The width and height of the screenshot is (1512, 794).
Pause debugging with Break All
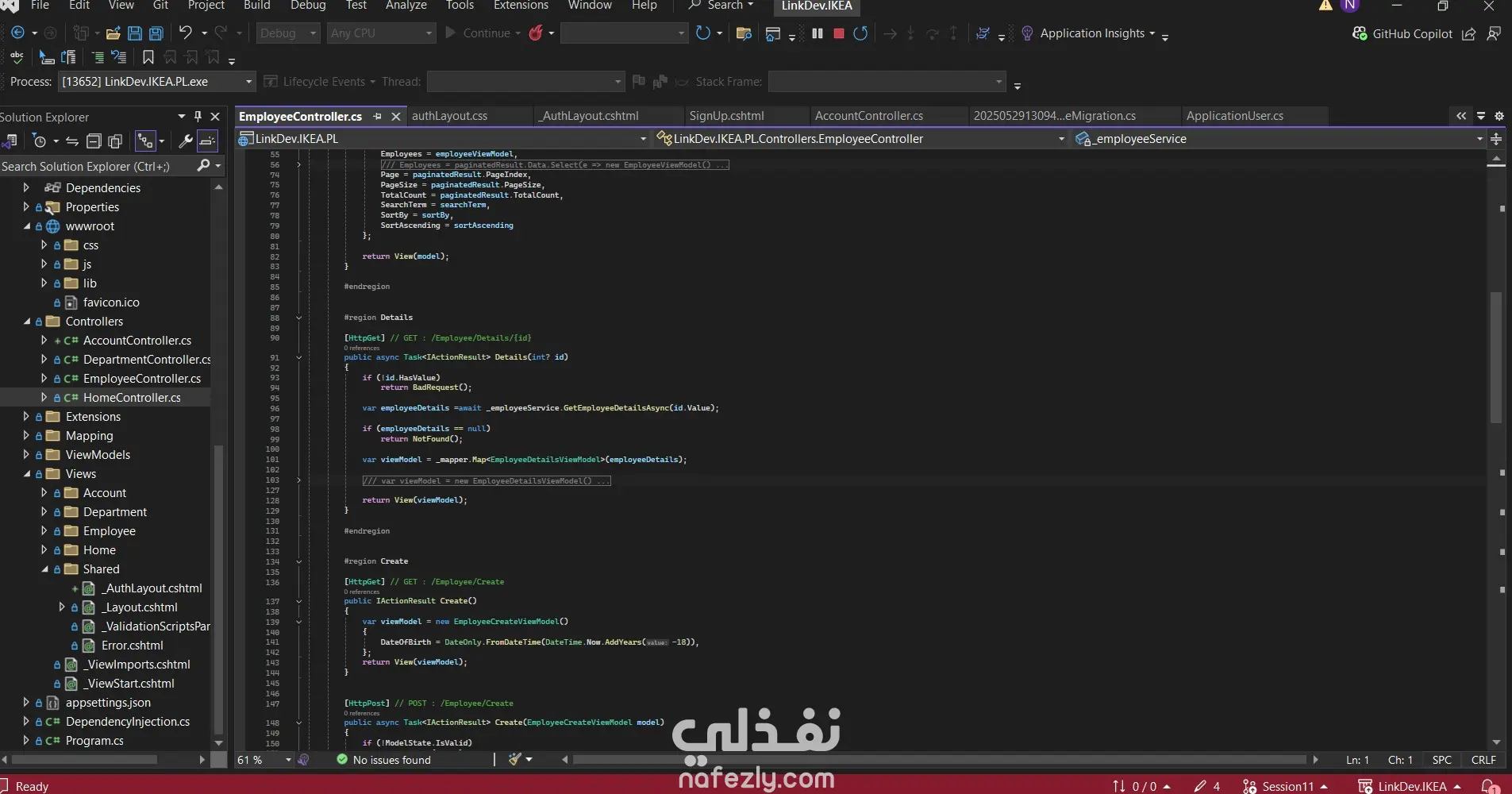click(818, 33)
